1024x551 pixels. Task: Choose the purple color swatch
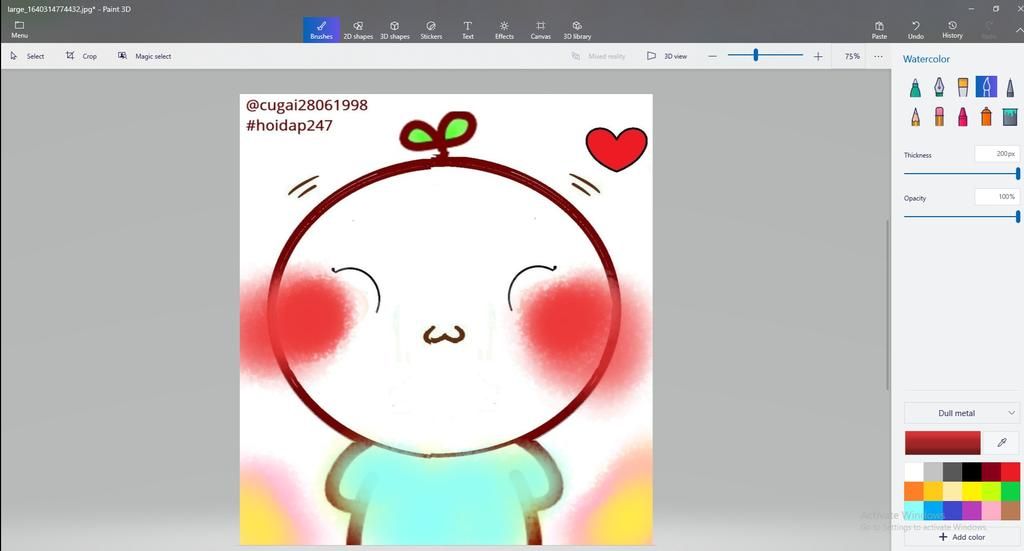coord(971,510)
